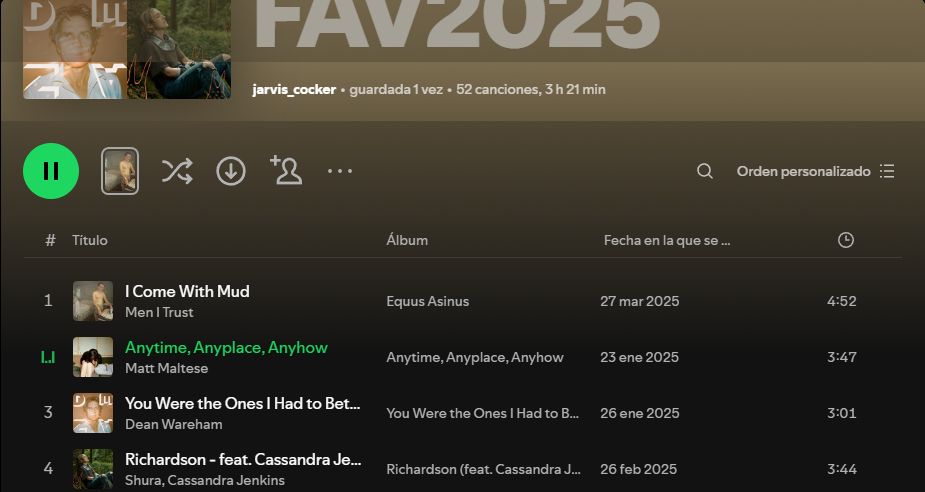Go to the Equus Asinus album
Screen dimensions: 925x492
tap(428, 301)
